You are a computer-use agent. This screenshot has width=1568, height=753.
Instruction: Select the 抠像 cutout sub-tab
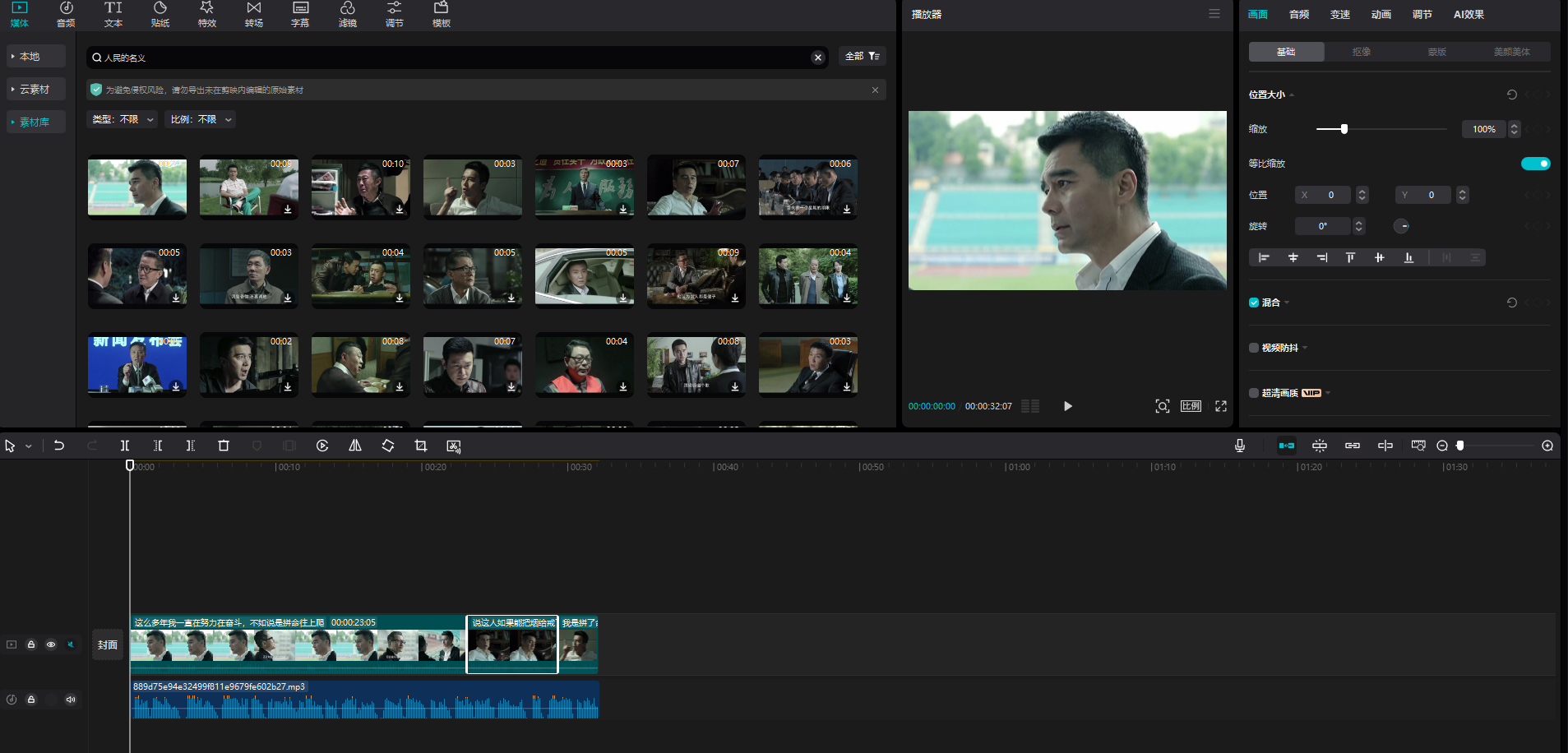click(1362, 52)
